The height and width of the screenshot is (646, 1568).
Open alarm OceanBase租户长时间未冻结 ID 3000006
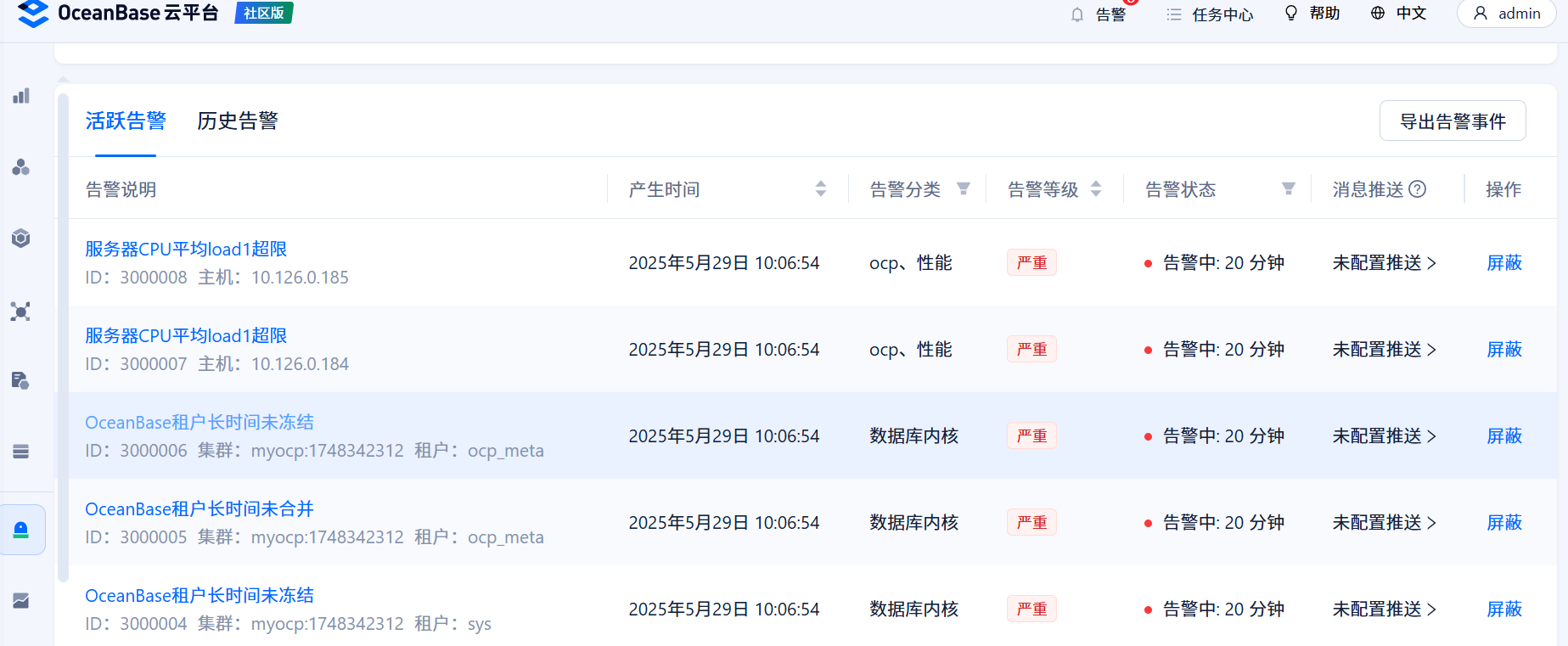[x=200, y=422]
